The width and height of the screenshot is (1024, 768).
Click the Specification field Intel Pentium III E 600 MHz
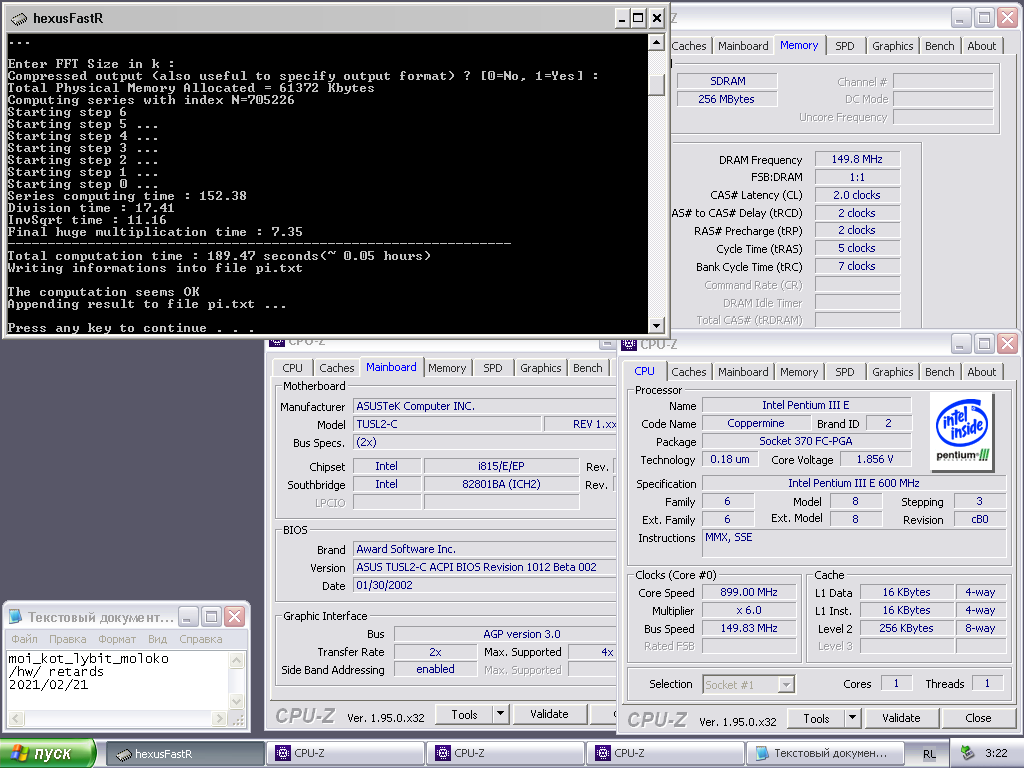pos(854,483)
